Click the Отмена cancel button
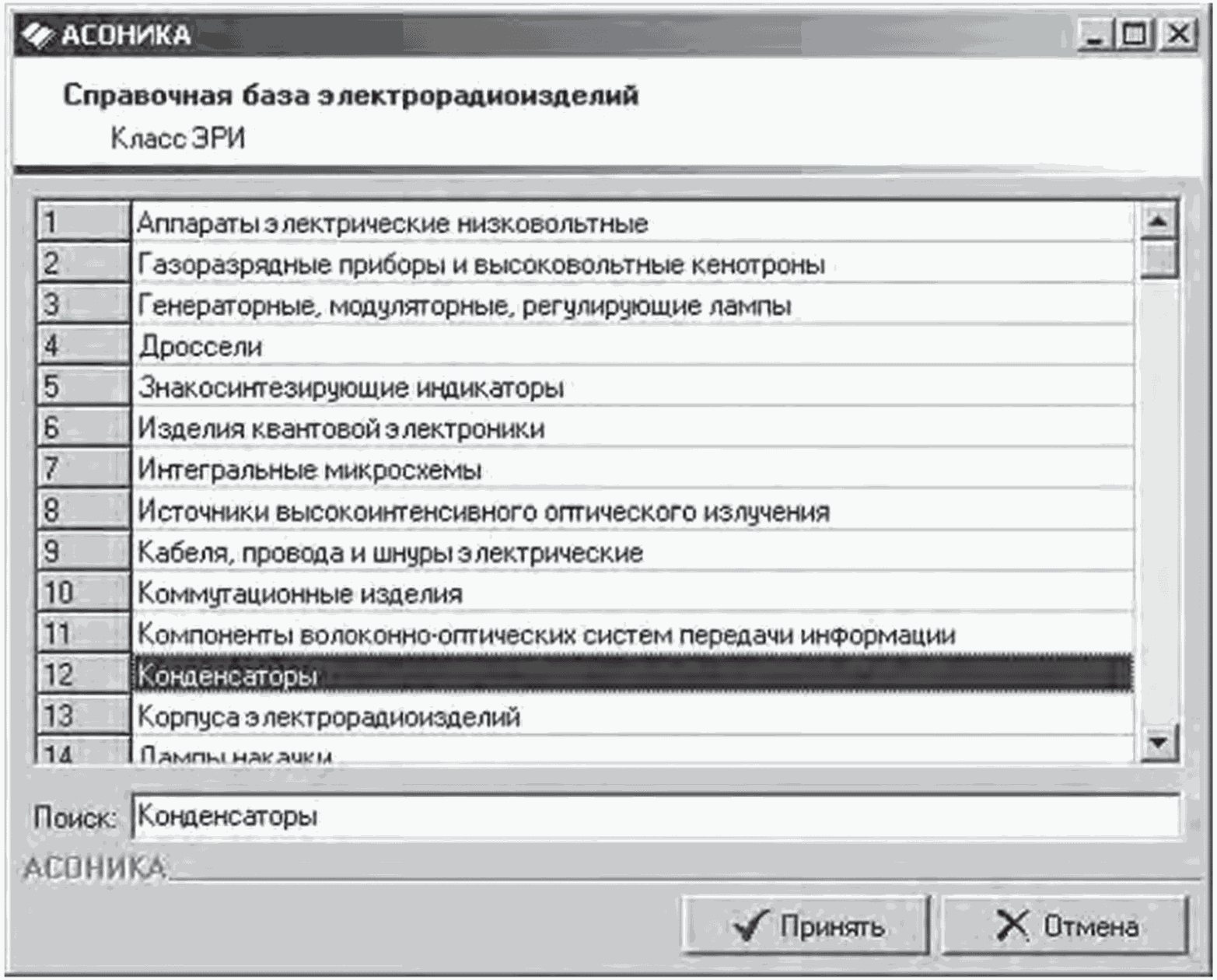Screen dimensions: 1217x980 (x=1065, y=925)
